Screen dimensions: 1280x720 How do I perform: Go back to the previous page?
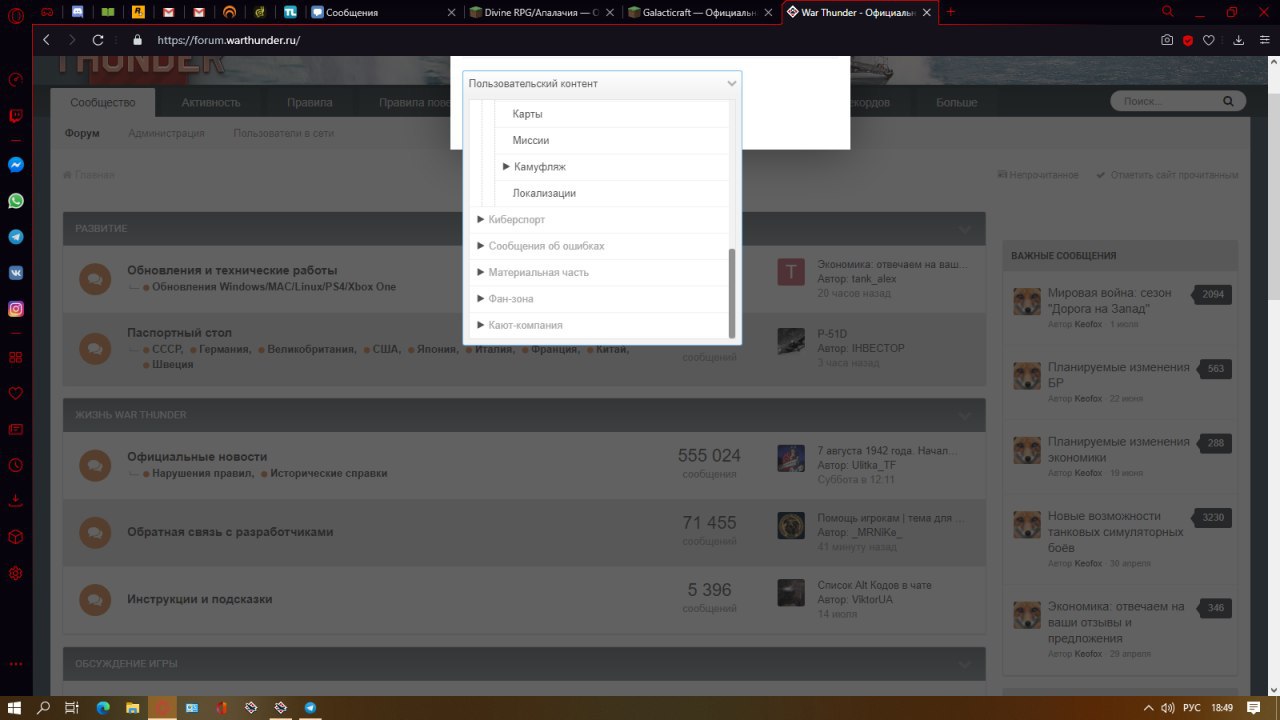click(46, 40)
